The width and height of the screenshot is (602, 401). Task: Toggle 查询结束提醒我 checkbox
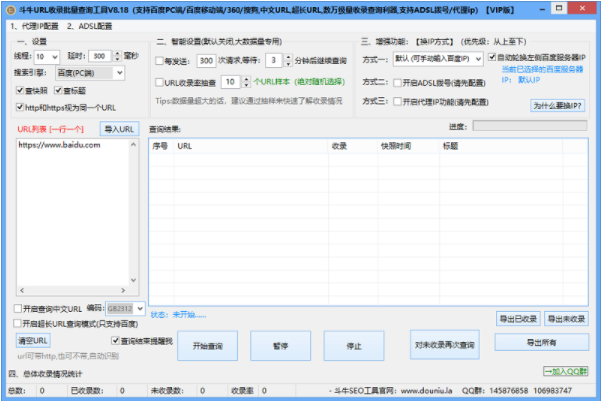pyautogui.click(x=115, y=341)
